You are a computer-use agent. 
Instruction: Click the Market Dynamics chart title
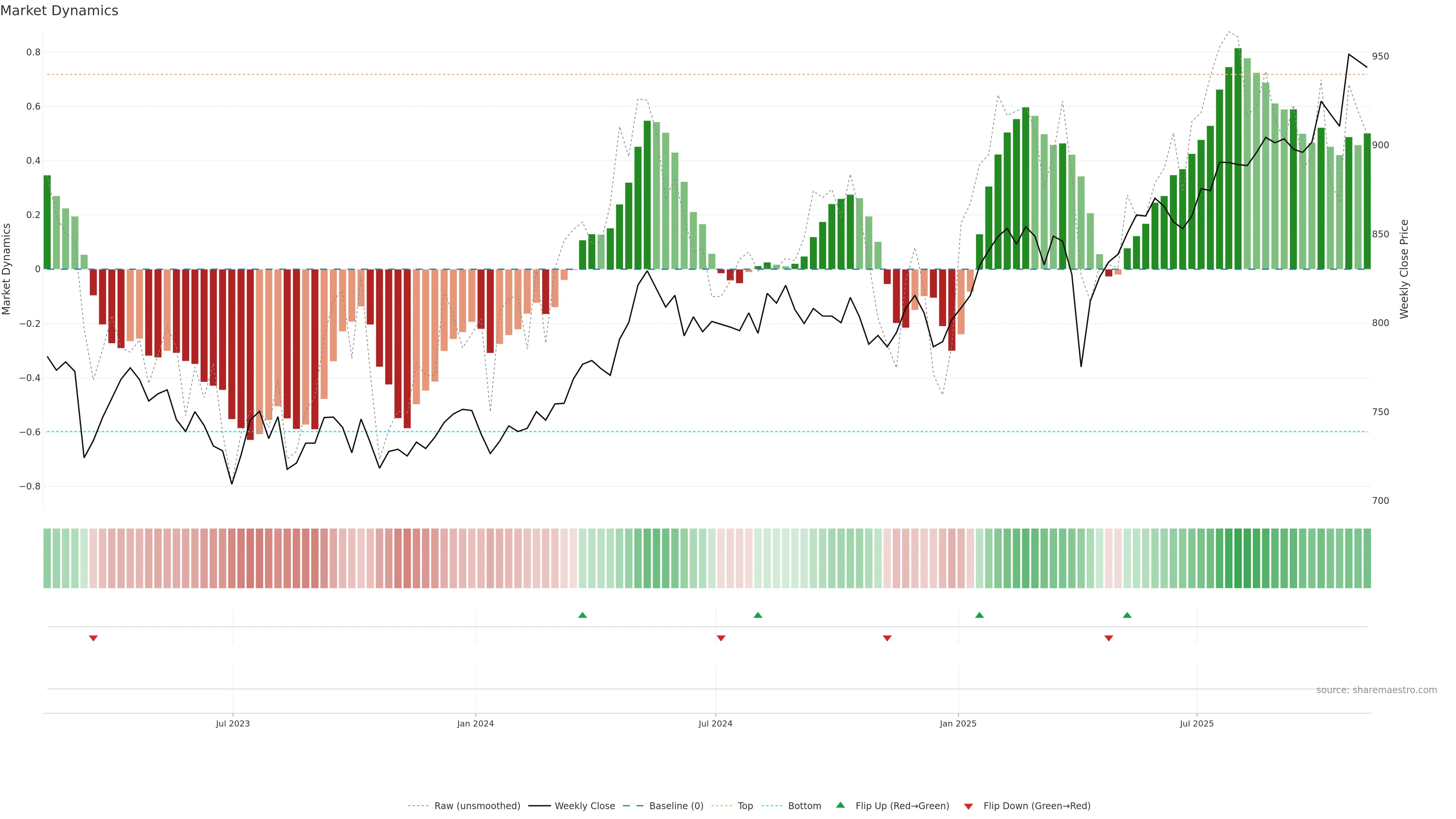point(60,11)
